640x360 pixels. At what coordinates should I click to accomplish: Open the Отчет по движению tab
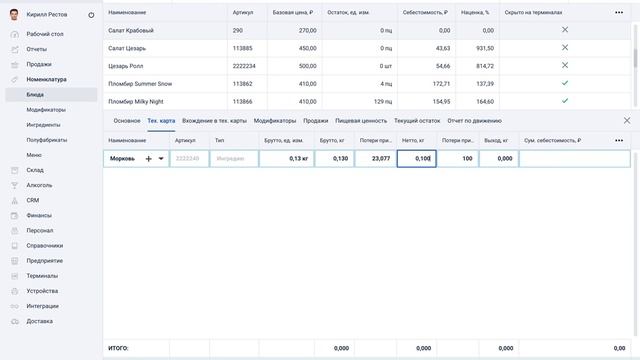coord(474,121)
